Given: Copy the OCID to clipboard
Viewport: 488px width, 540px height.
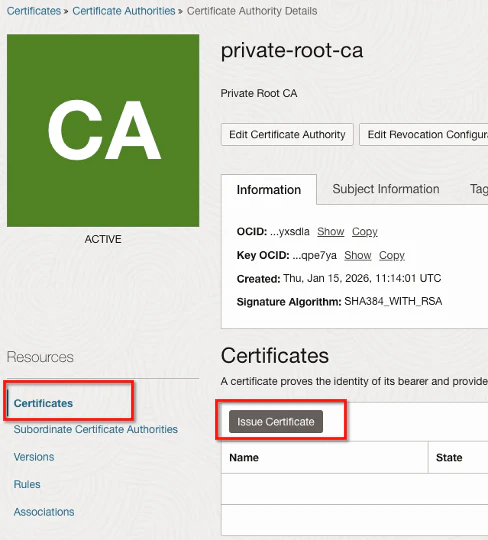Looking at the screenshot, I should [365, 231].
